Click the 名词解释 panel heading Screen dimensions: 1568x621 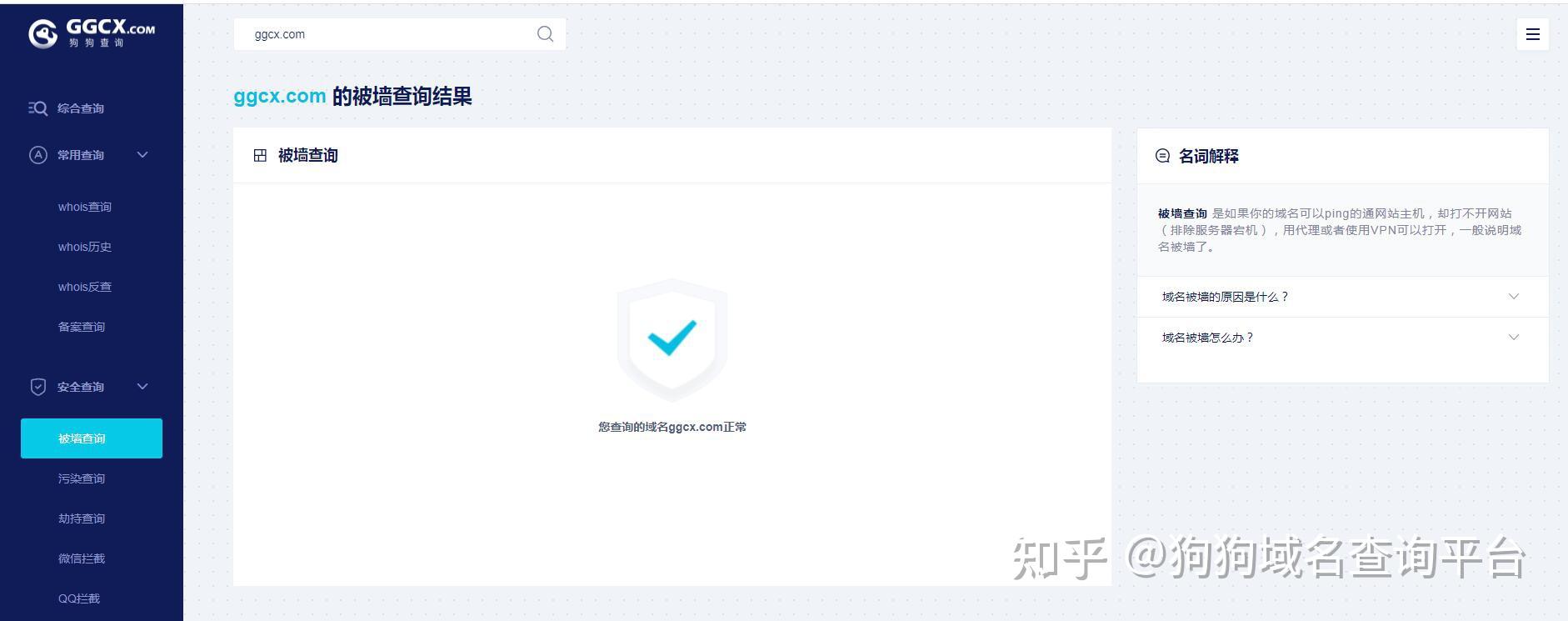coord(1208,156)
